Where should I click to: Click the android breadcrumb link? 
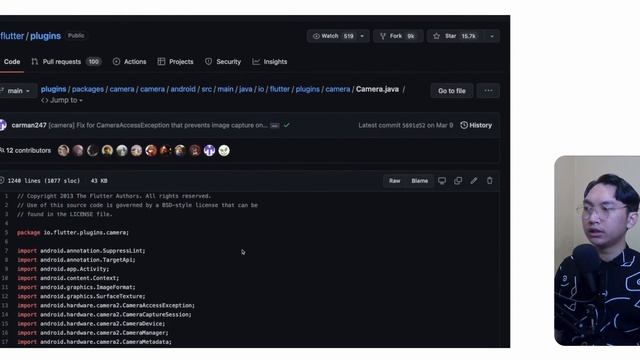pyautogui.click(x=183, y=89)
